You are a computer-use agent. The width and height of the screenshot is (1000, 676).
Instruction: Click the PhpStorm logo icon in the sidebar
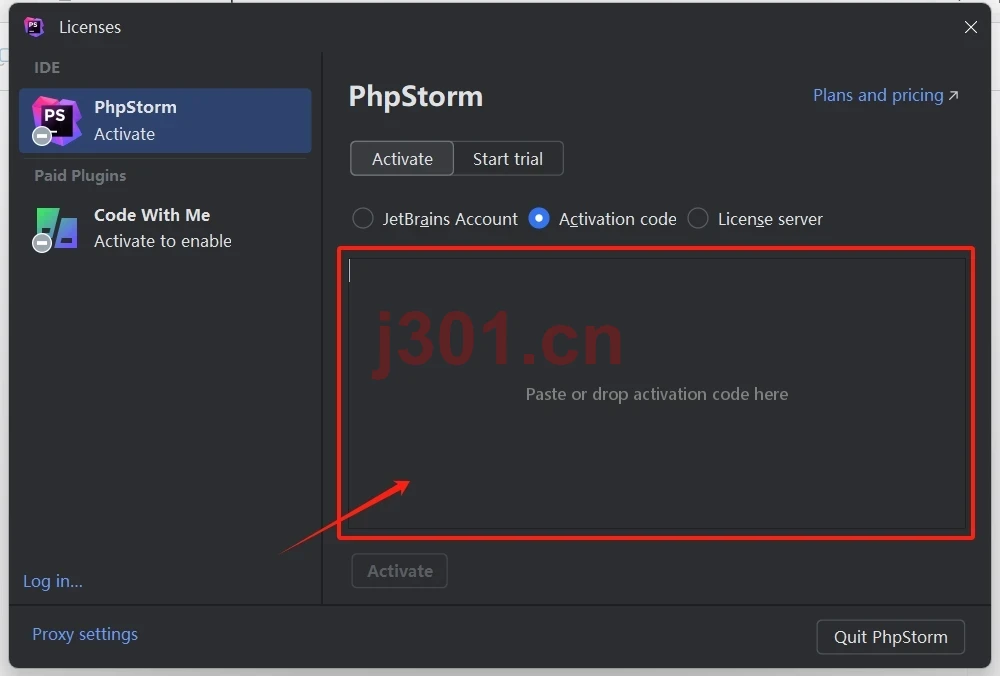(x=57, y=121)
